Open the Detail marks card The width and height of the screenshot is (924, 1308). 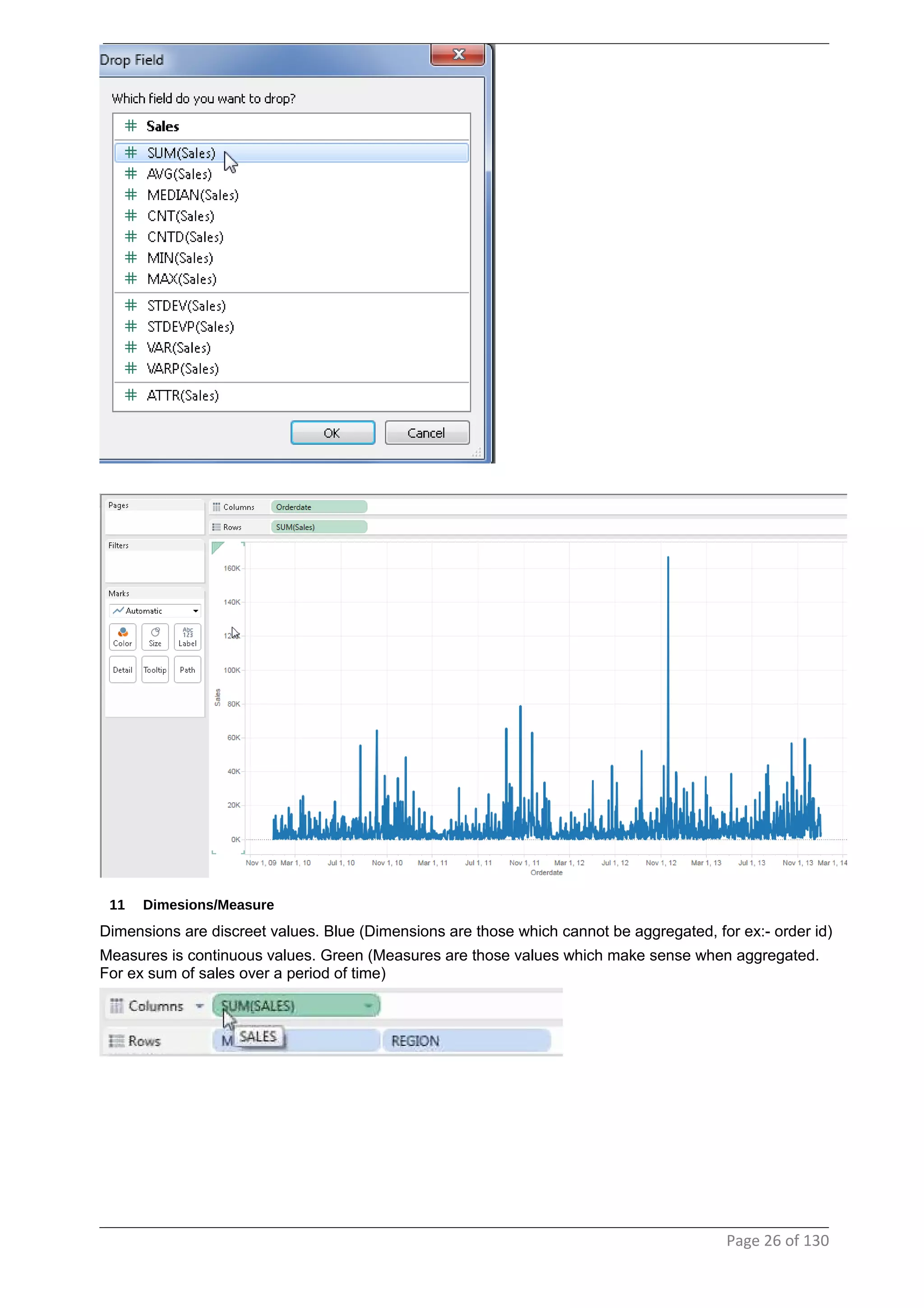122,669
